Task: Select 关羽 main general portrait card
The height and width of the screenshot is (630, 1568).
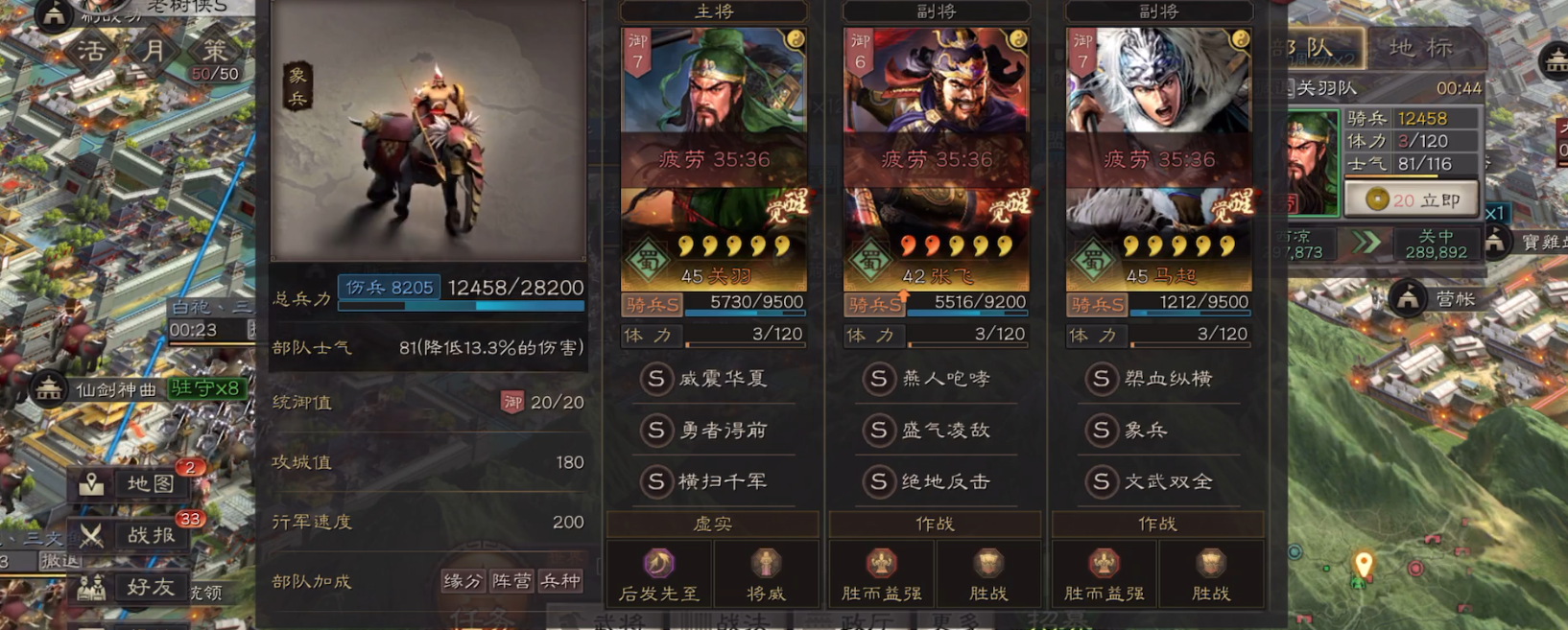Action: point(714,158)
